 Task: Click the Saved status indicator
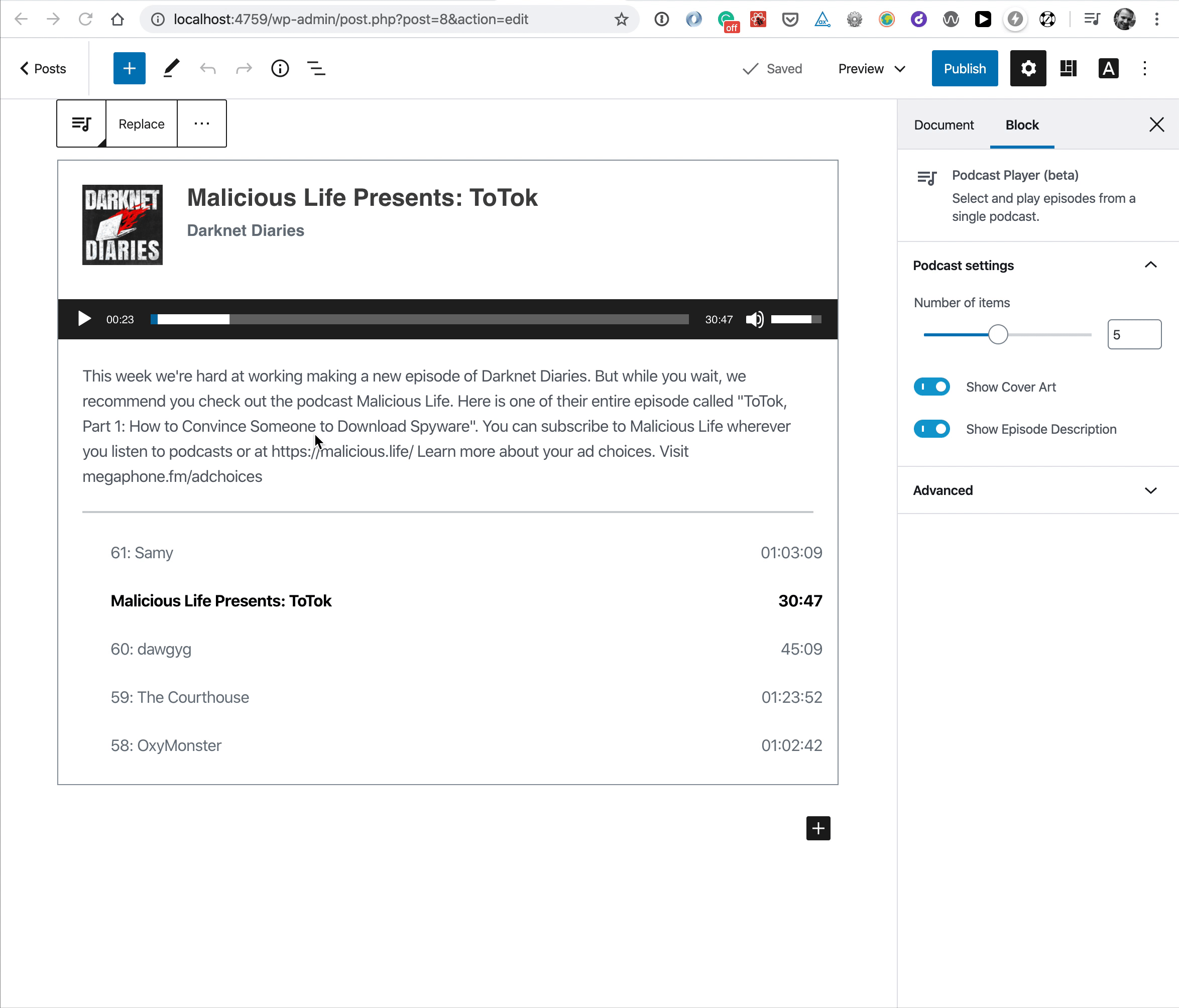[x=773, y=69]
